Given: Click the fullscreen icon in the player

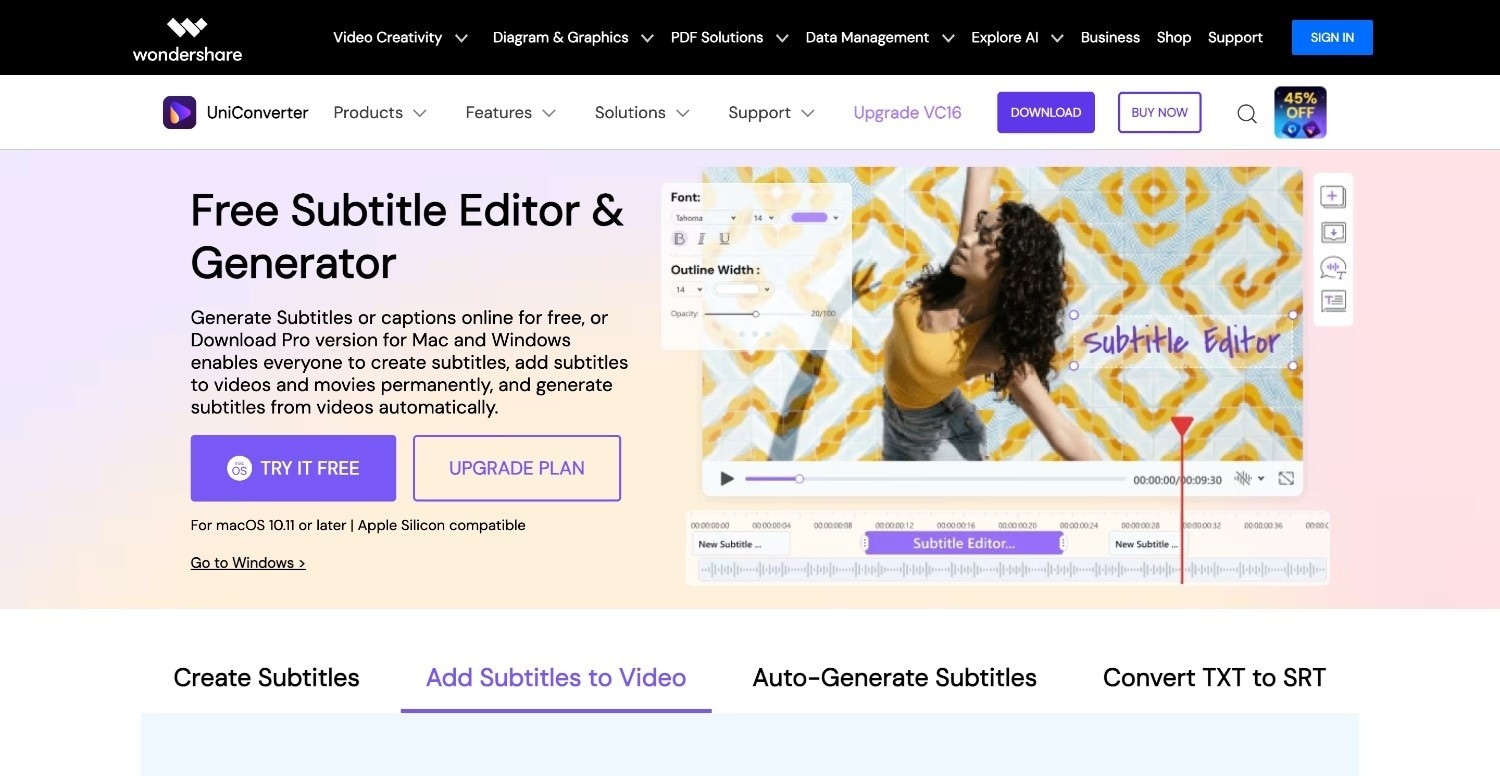Looking at the screenshot, I should pyautogui.click(x=1286, y=479).
